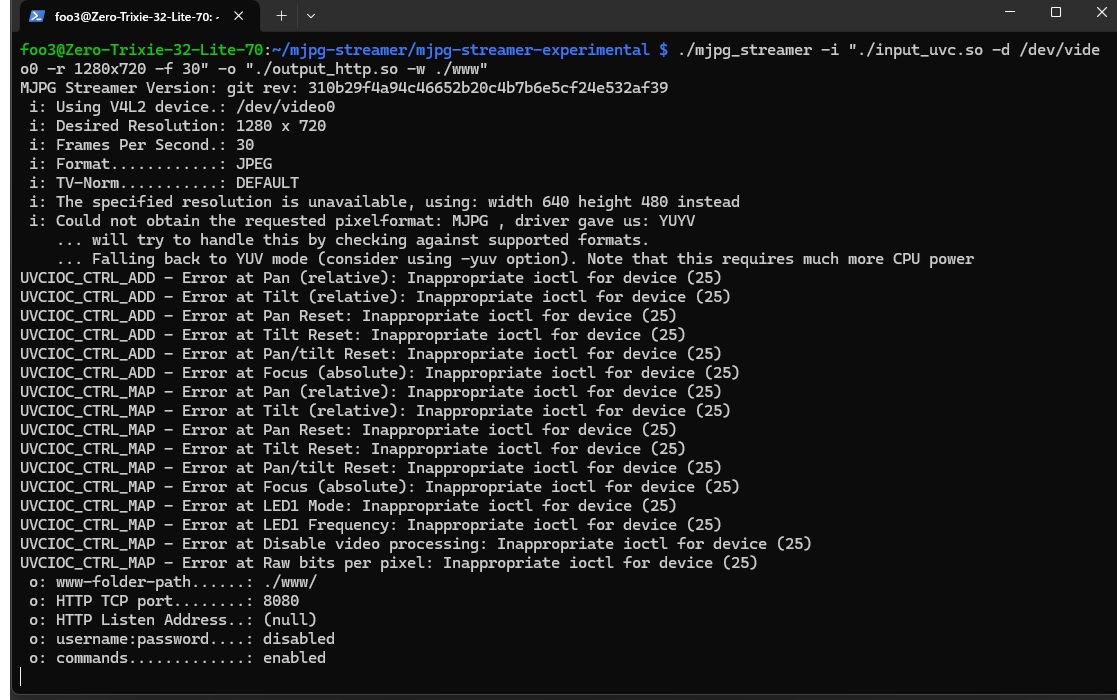Close the terminal window
Image resolution: width=1117 pixels, height=700 pixels.
tap(1097, 13)
